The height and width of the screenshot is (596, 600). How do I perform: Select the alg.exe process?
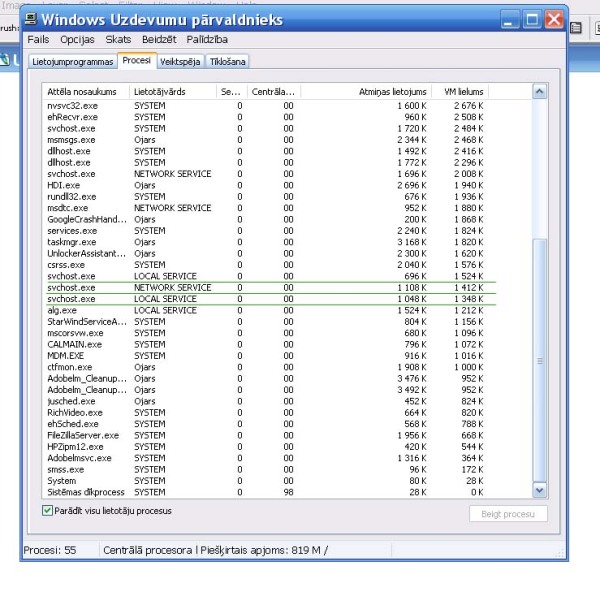(x=265, y=310)
